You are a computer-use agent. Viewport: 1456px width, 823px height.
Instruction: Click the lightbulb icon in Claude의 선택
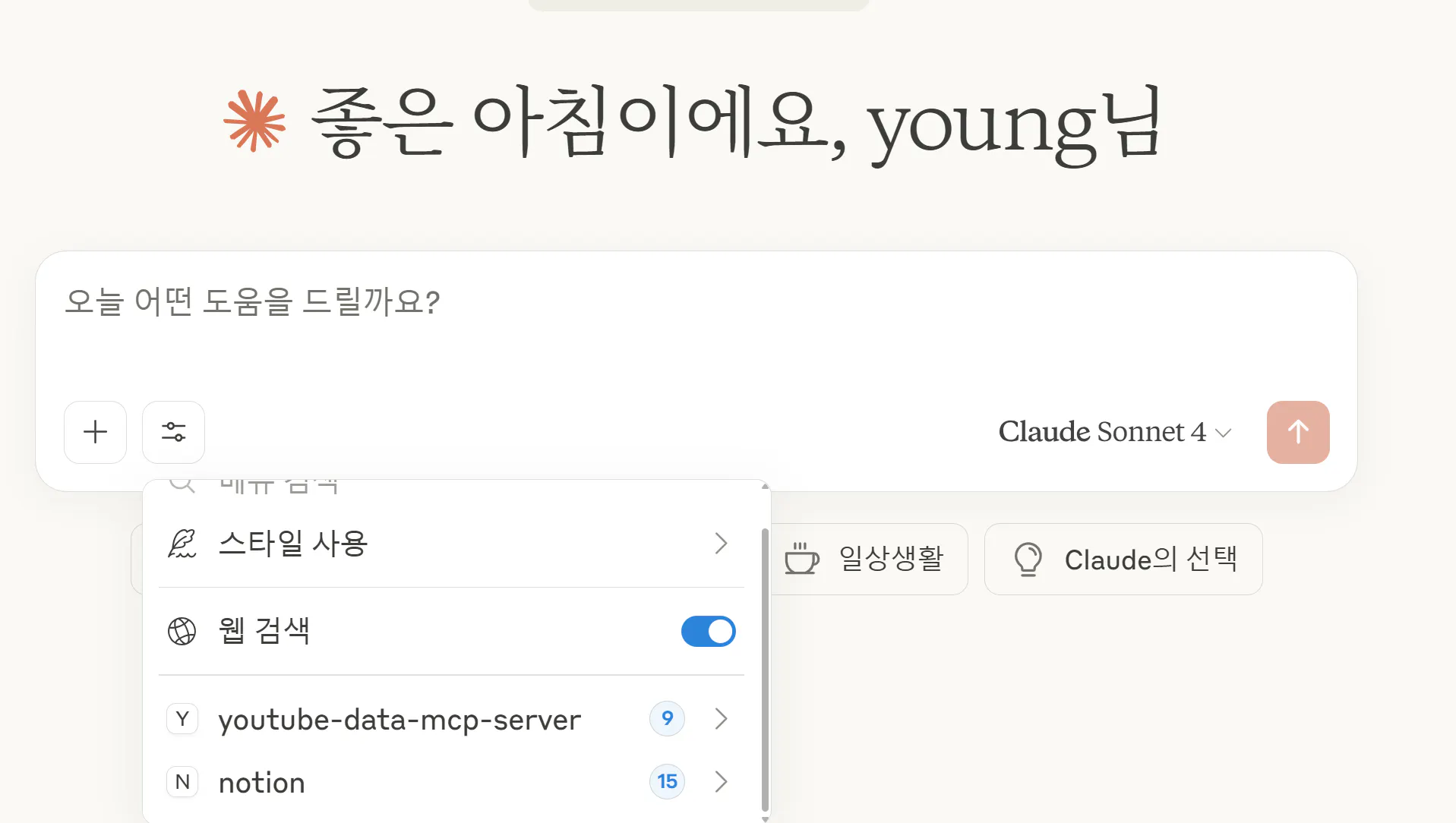[x=1028, y=560]
